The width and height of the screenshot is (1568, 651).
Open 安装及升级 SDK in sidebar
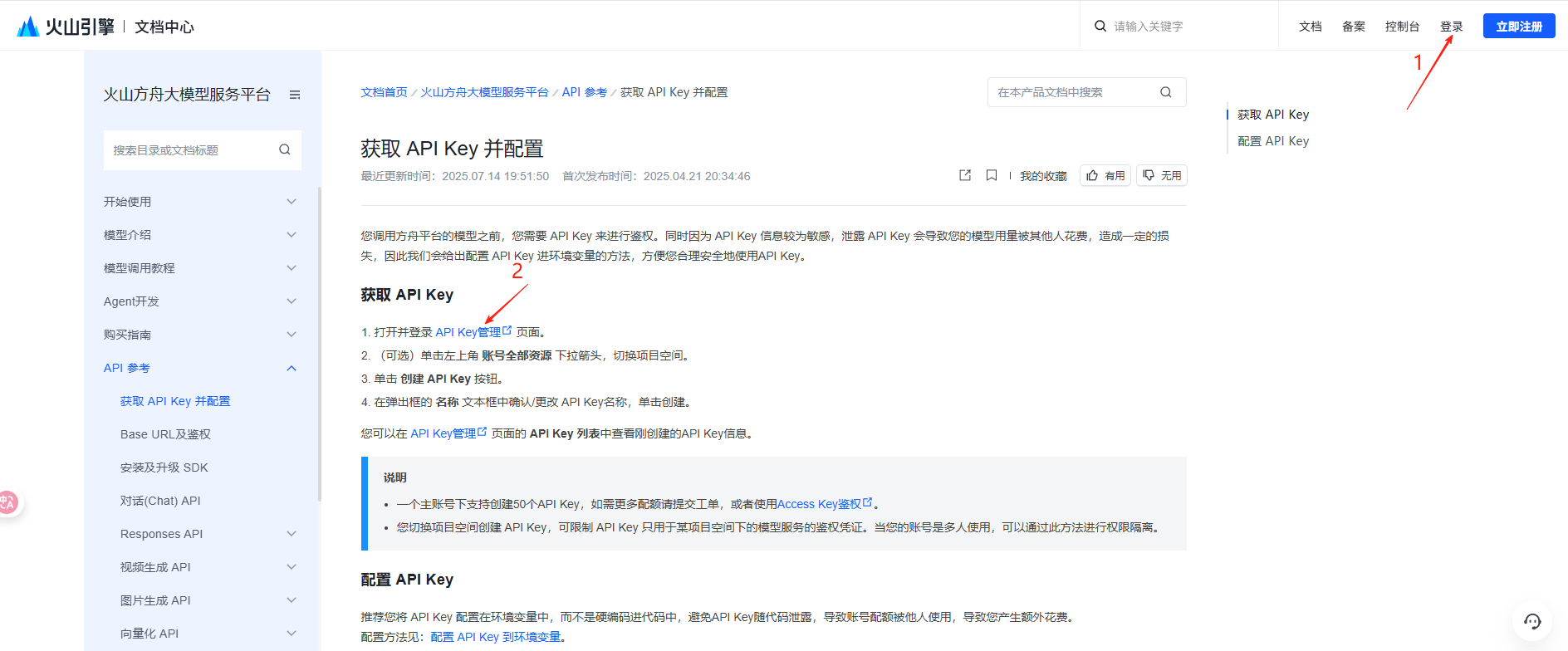(164, 467)
